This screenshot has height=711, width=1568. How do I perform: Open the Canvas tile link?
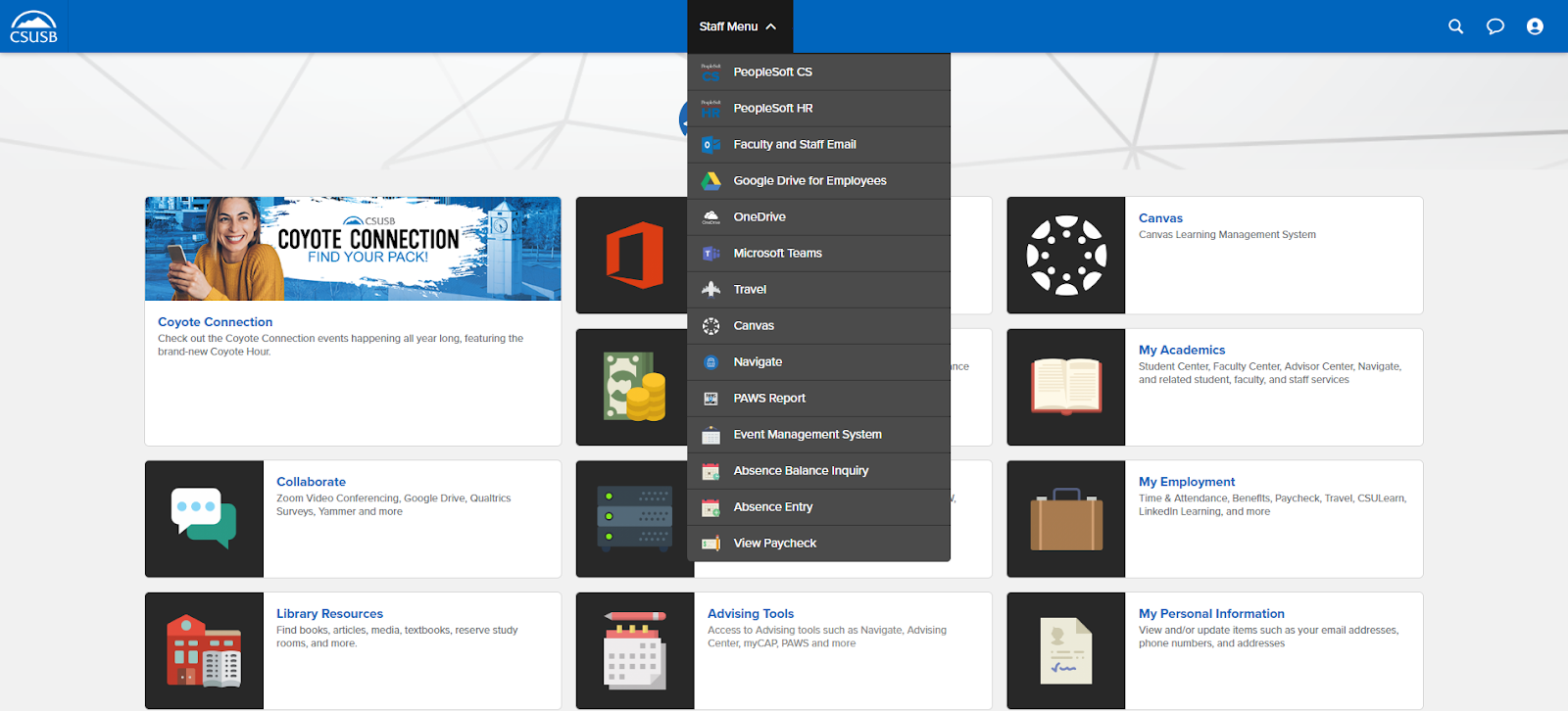click(x=1160, y=218)
